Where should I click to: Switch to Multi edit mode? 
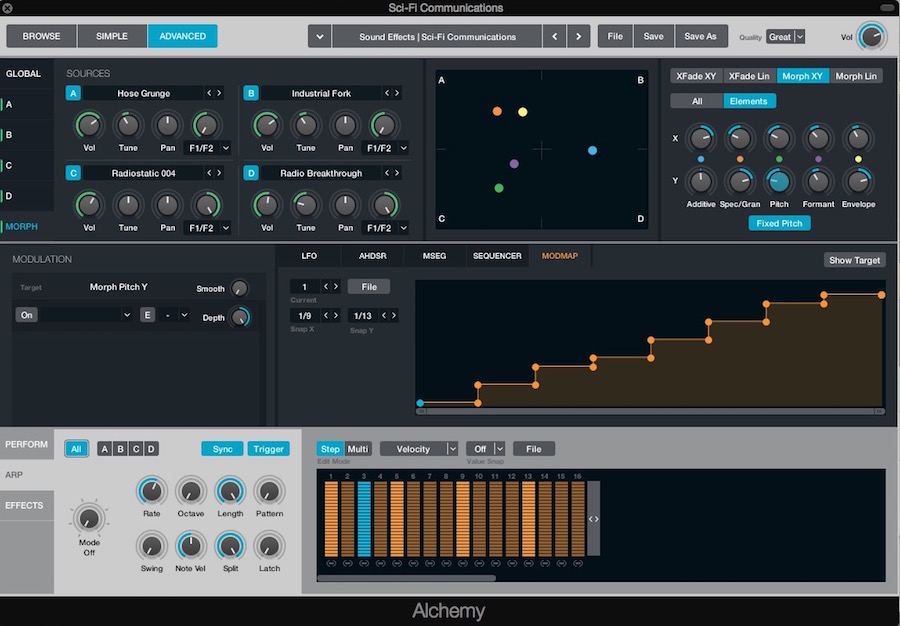coord(358,449)
